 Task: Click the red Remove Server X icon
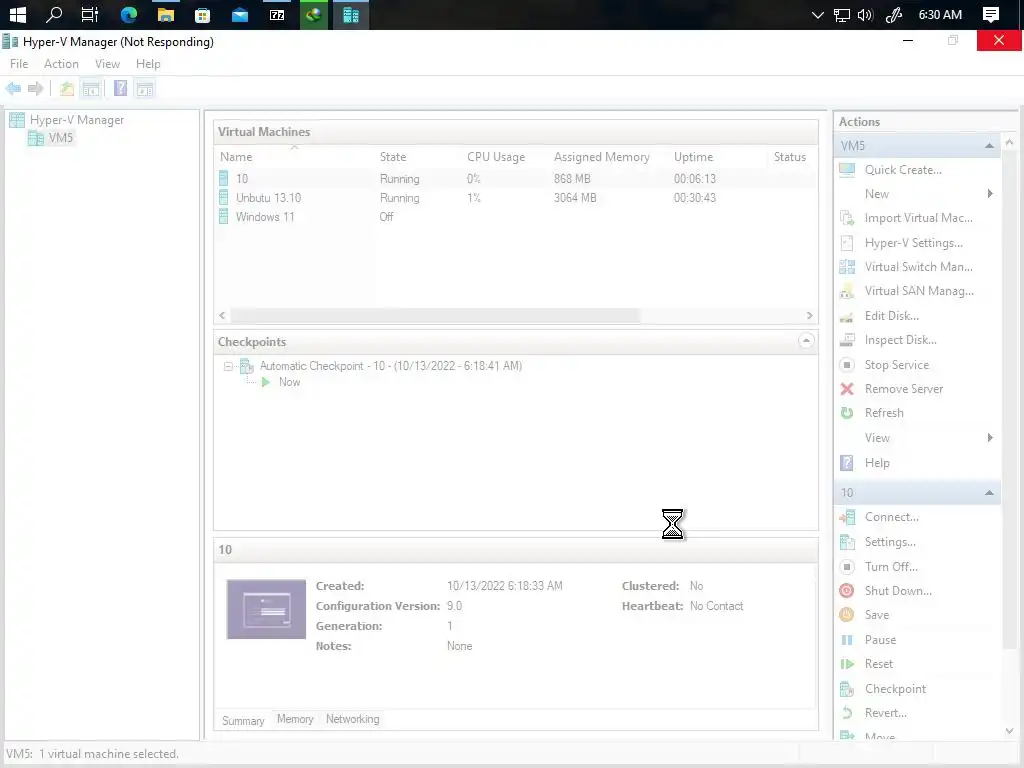pyautogui.click(x=847, y=389)
